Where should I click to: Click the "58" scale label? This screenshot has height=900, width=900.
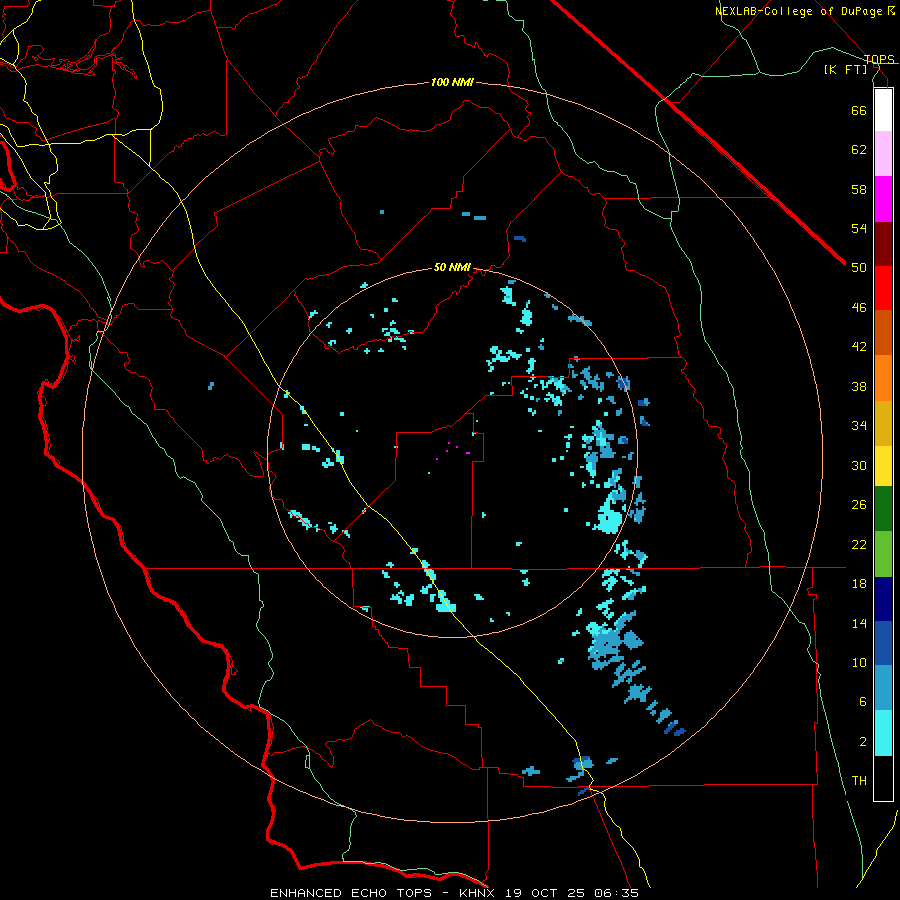[x=859, y=189]
